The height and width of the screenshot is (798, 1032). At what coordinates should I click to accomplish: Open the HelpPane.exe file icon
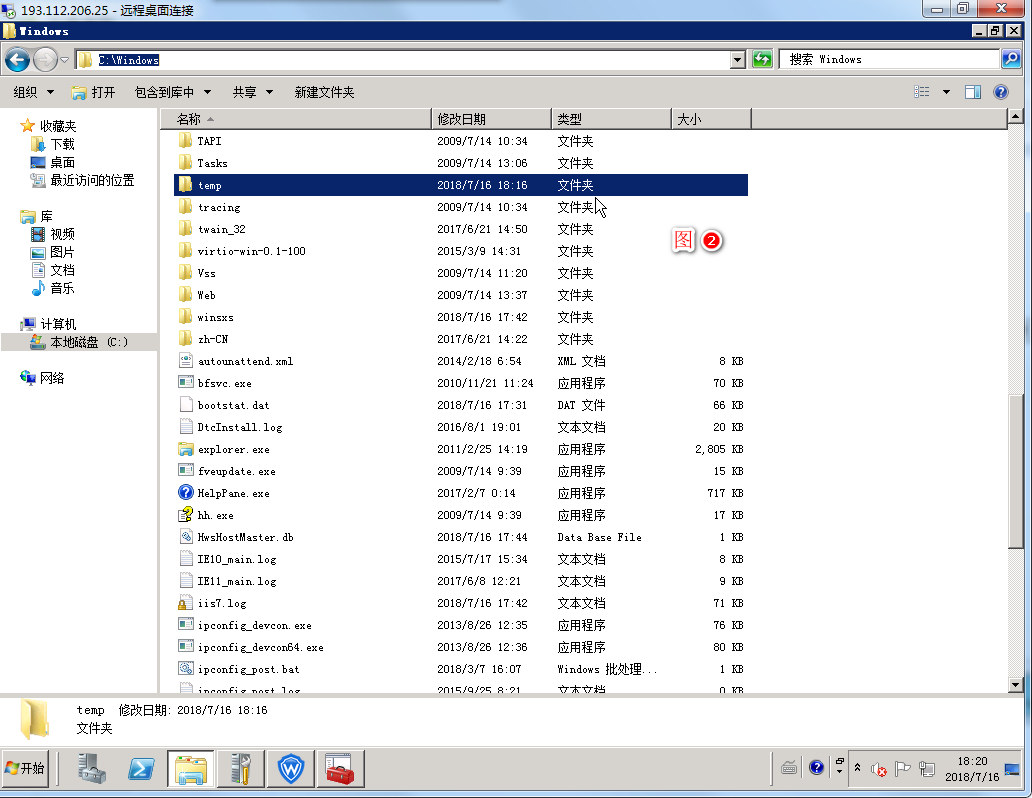click(x=185, y=493)
